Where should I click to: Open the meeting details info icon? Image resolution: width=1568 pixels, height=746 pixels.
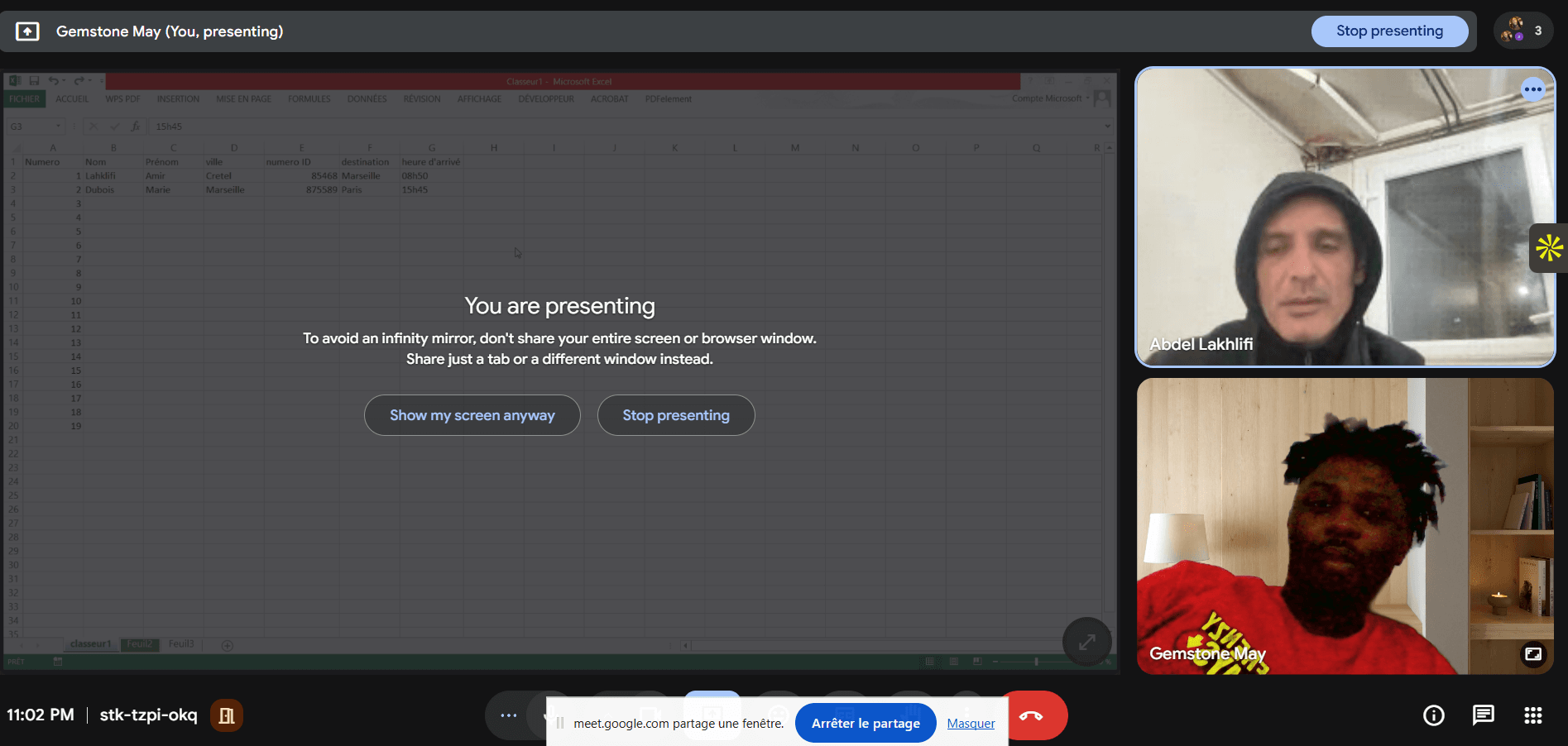pos(1434,715)
